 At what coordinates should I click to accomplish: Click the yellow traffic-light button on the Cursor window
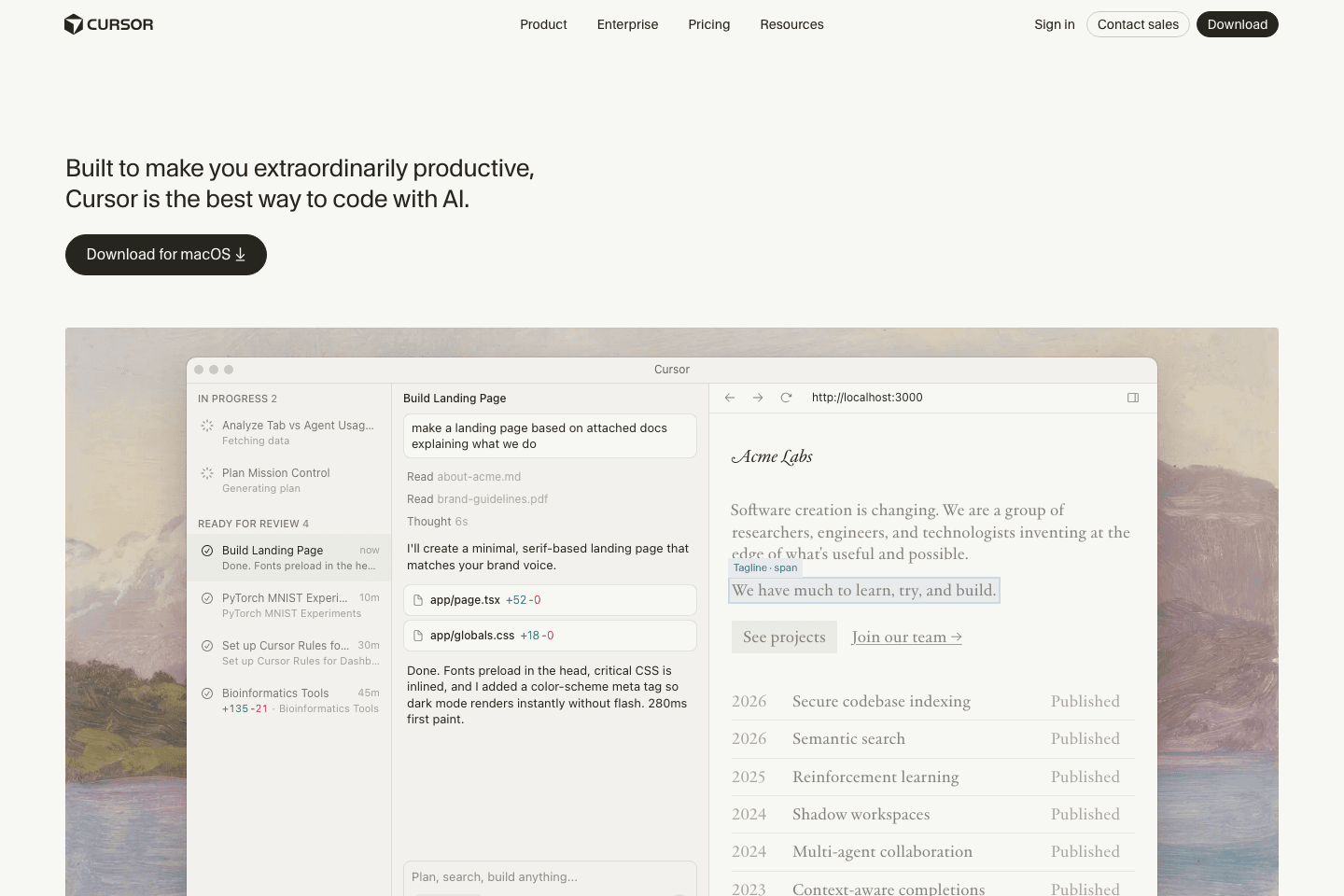point(213,369)
